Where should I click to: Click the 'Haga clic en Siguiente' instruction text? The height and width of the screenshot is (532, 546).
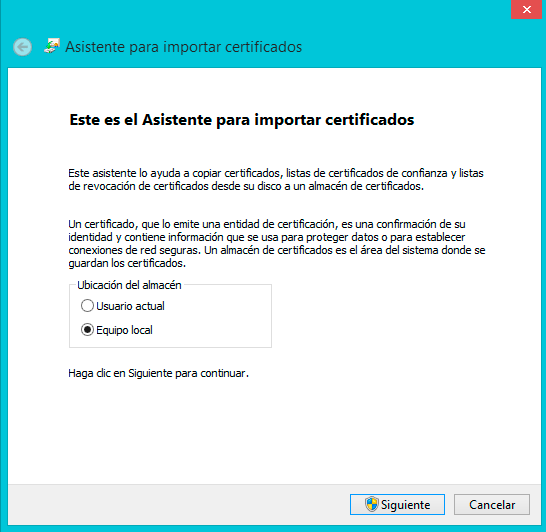click(158, 373)
